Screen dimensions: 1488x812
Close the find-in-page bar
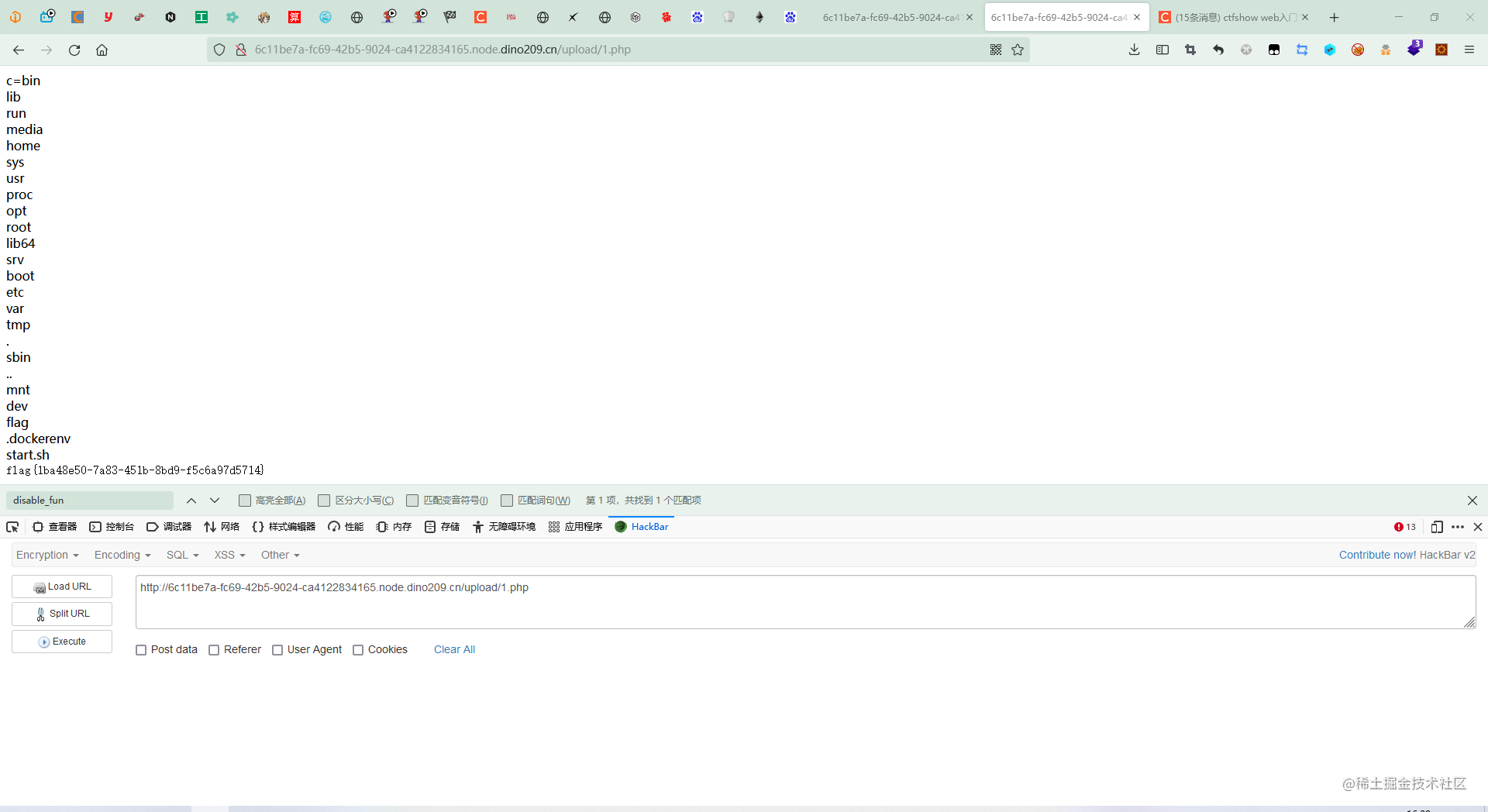[1472, 501]
